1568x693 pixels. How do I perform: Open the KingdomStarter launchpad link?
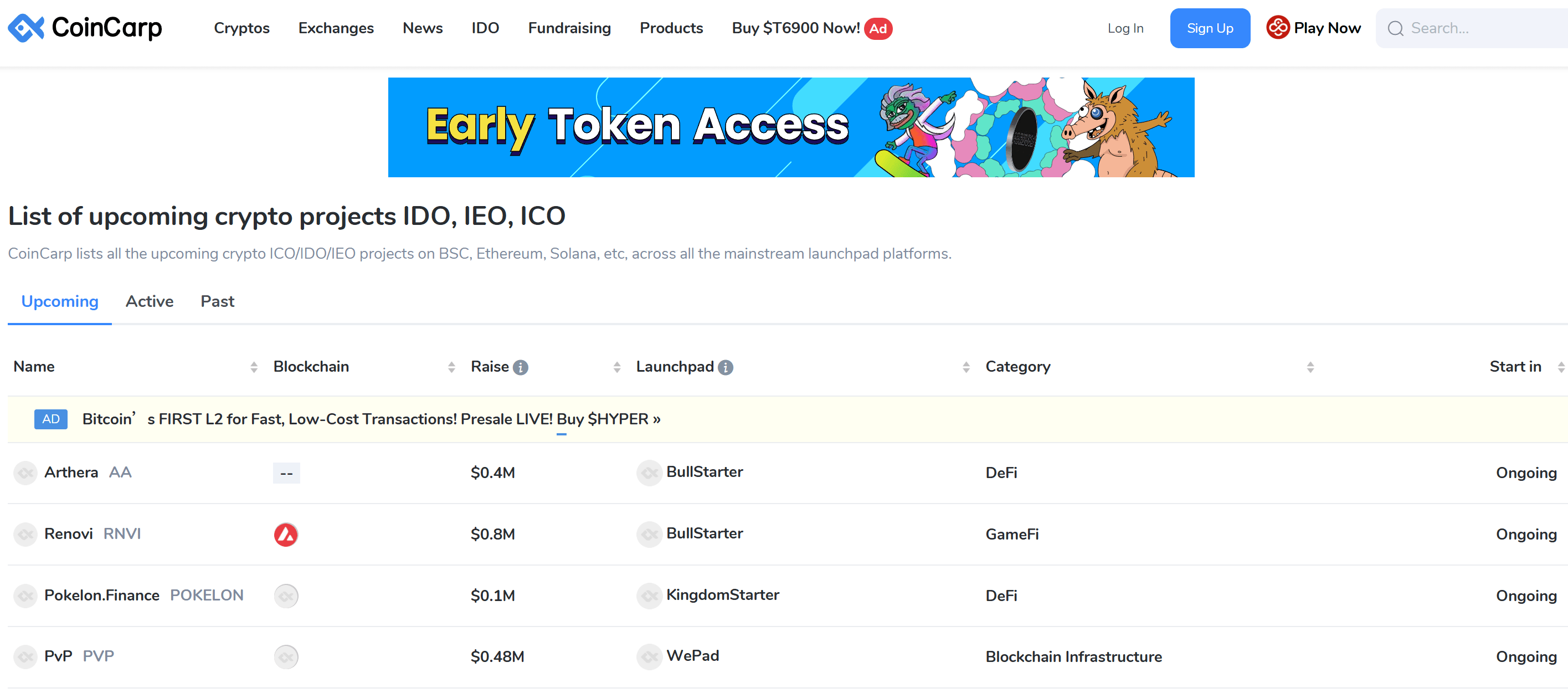pyautogui.click(x=723, y=595)
